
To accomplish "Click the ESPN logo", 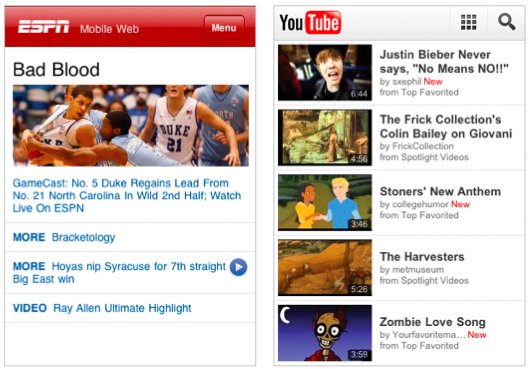I will (x=44, y=27).
